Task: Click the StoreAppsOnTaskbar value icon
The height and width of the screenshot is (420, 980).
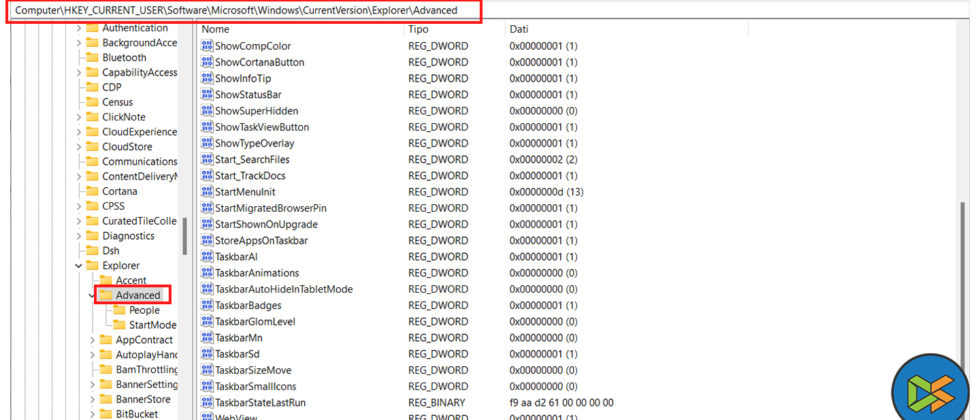Action: [x=207, y=241]
